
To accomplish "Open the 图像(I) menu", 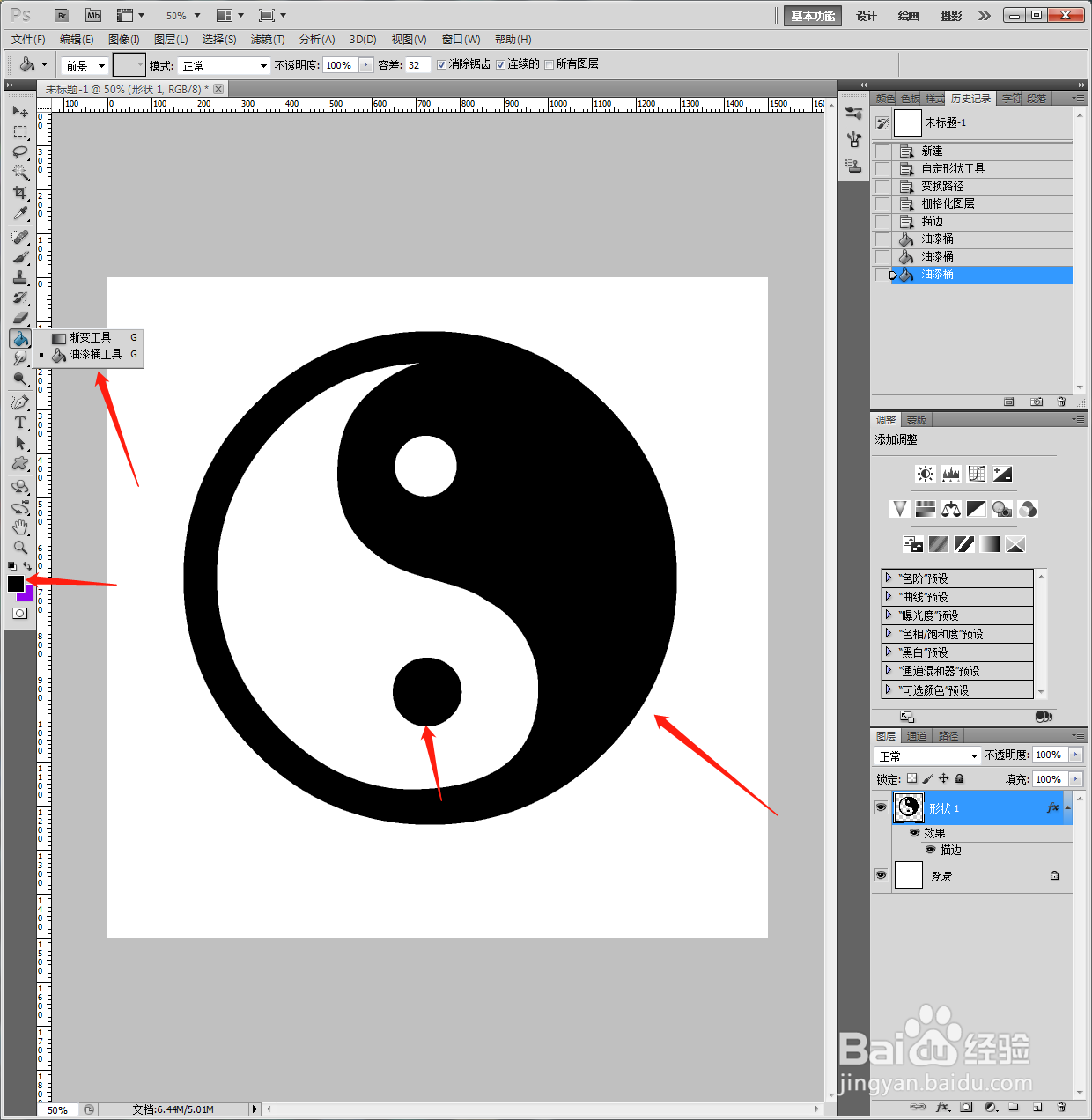I will click(123, 40).
